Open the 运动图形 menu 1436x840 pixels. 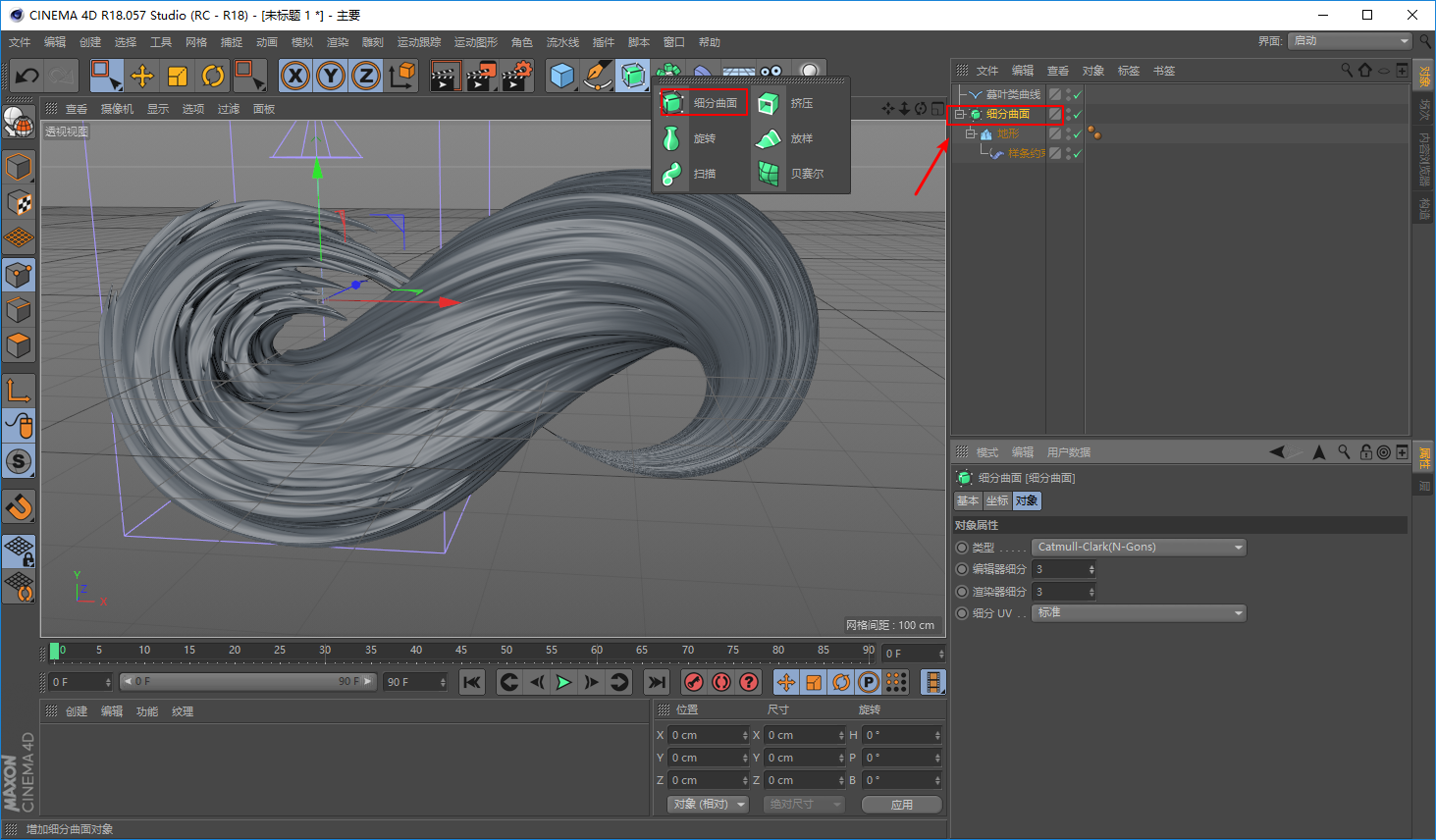476,42
